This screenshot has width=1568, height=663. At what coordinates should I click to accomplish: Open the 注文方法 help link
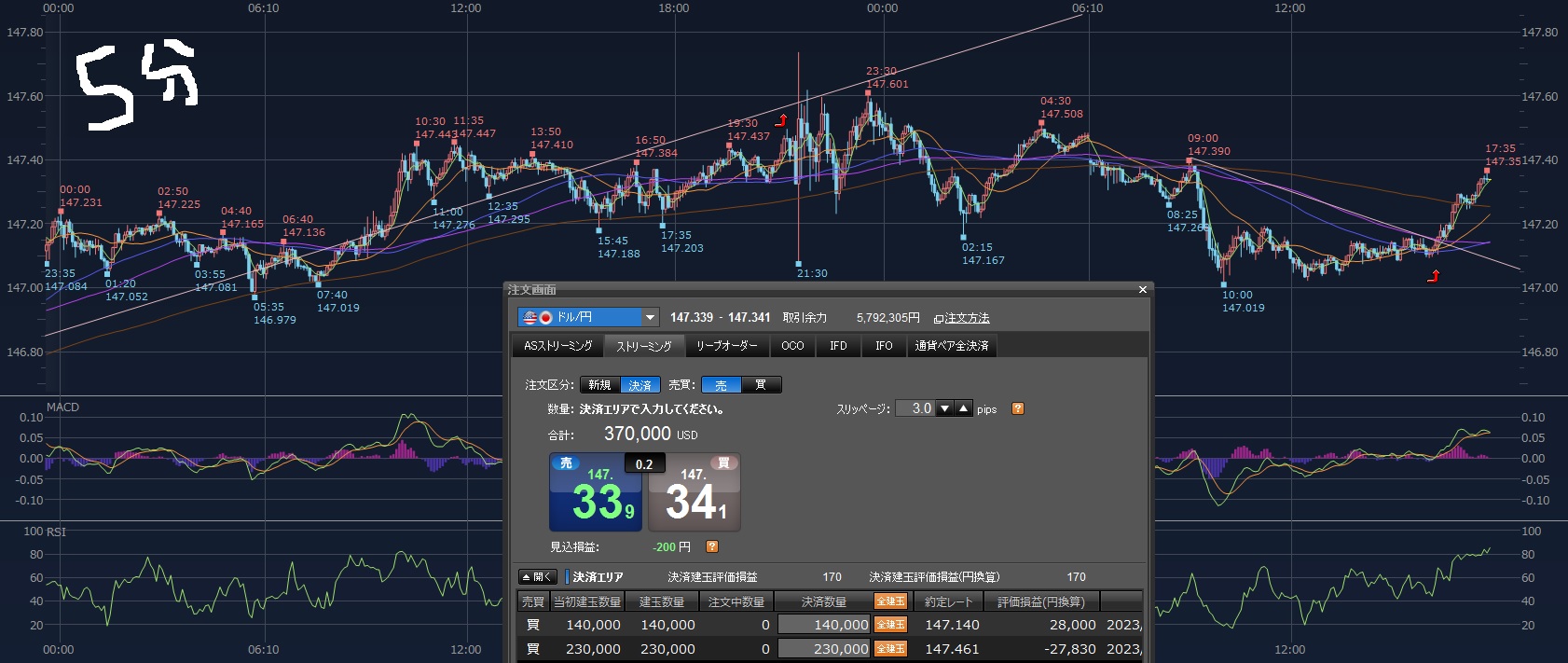[x=961, y=318]
